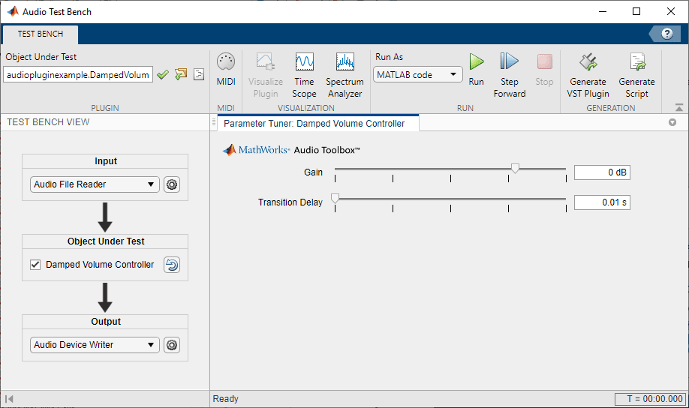Click the Ready status text
The image size is (689, 408).
pos(225,399)
